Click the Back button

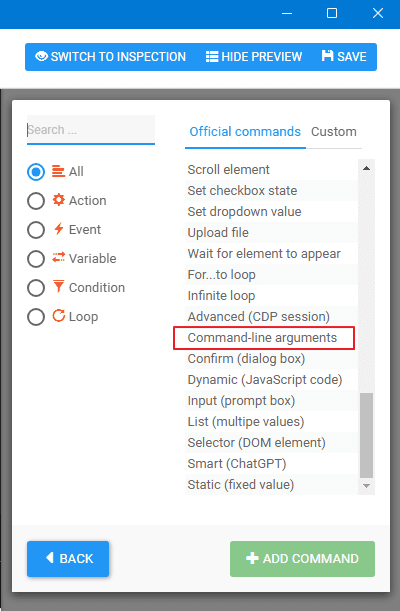(68, 558)
